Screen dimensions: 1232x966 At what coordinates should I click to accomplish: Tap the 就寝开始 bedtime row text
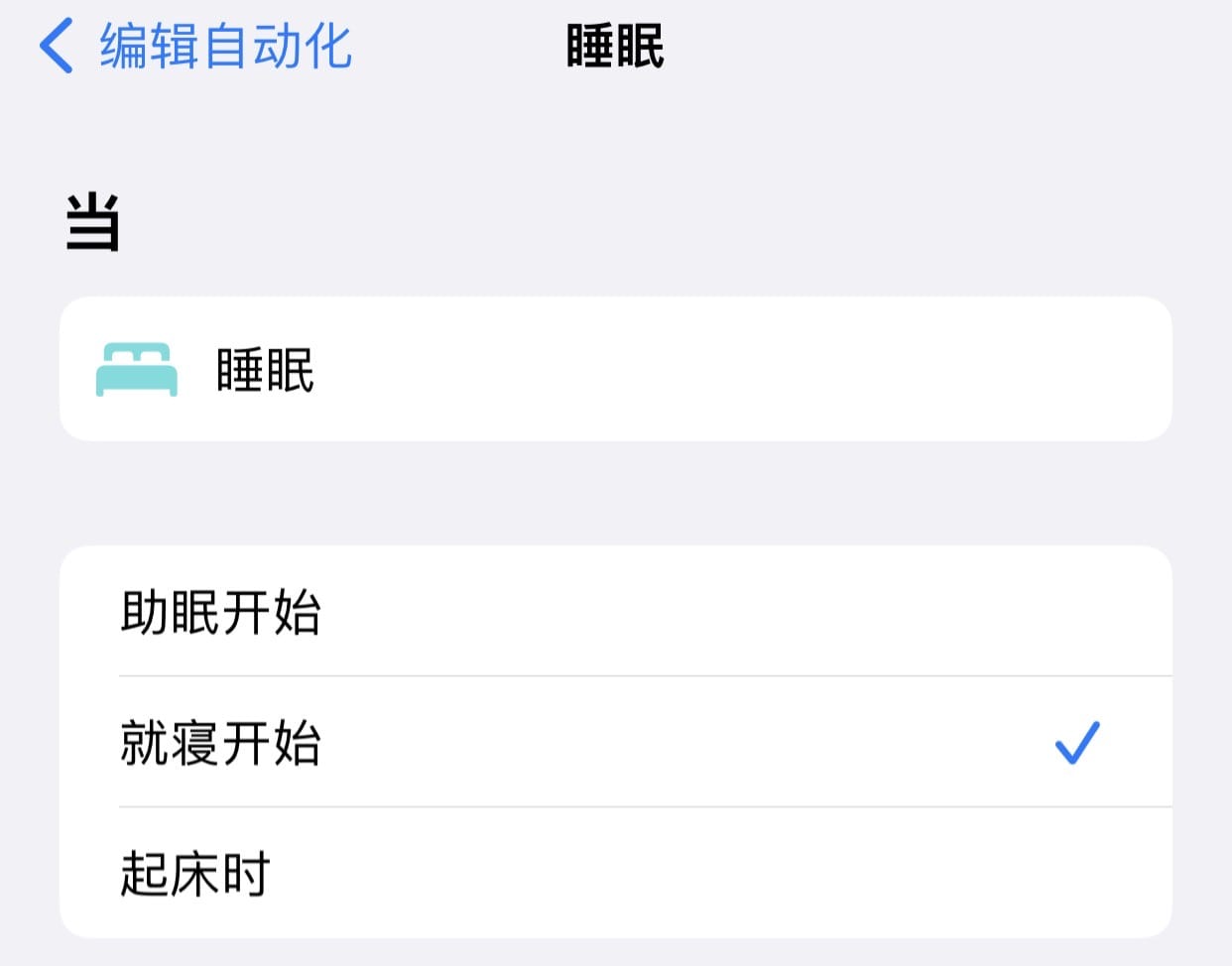(x=220, y=742)
